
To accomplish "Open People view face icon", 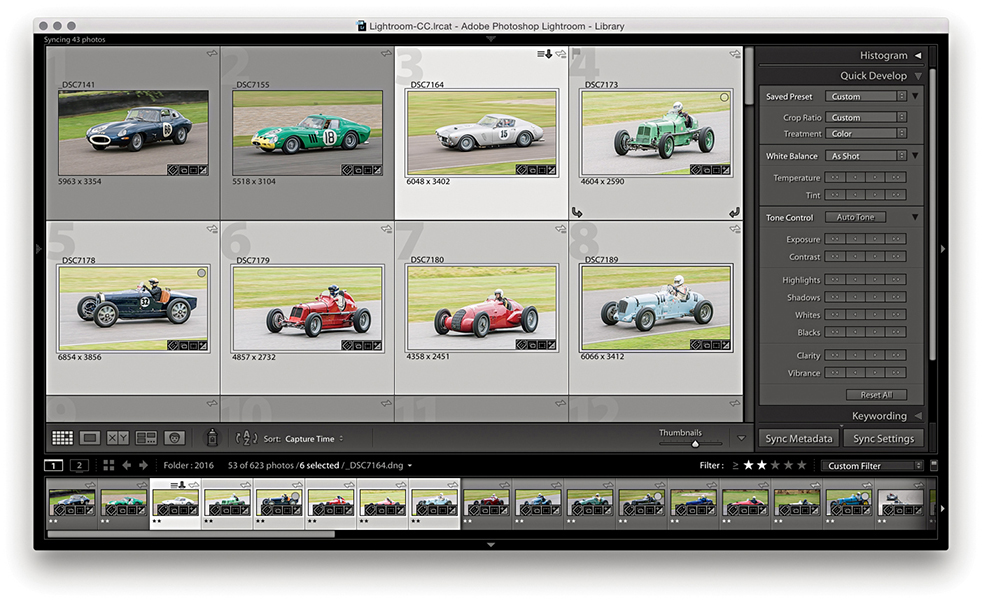I will pos(174,438).
